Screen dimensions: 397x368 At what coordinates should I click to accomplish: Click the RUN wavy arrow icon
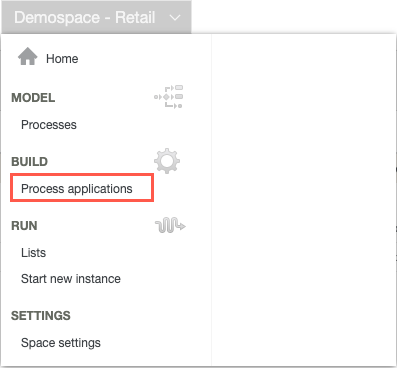tap(170, 226)
